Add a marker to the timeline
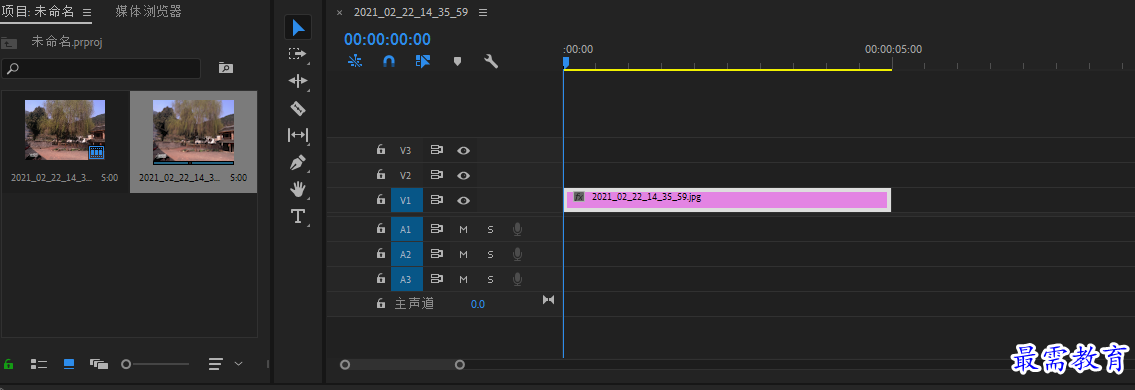1135x390 pixels. pos(457,62)
